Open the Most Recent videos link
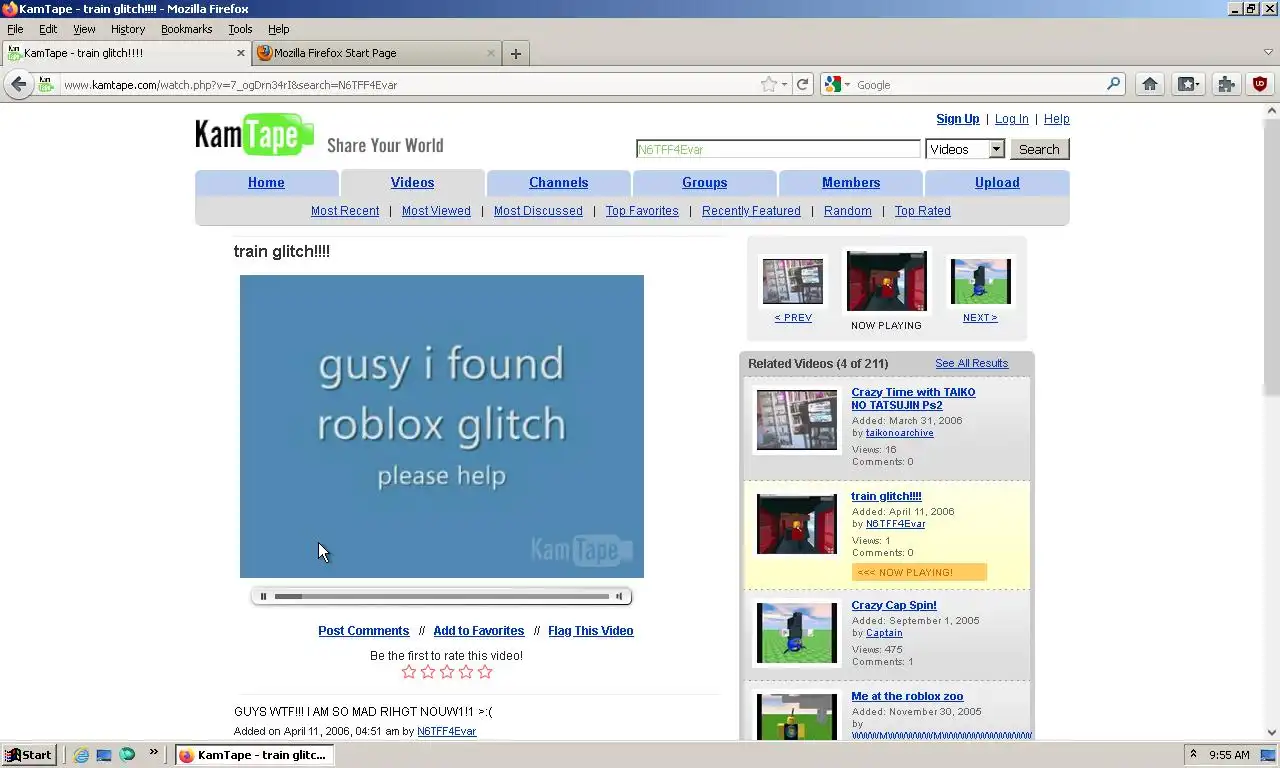The image size is (1280, 768). [x=345, y=211]
